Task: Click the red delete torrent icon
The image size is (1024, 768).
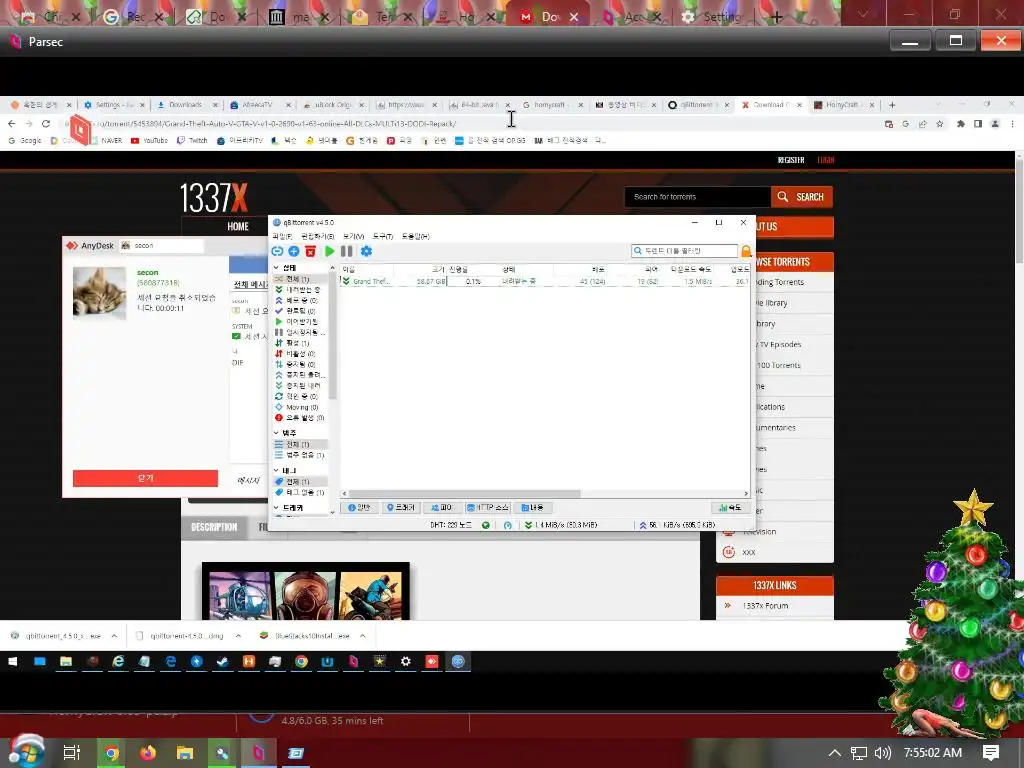Action: [311, 251]
